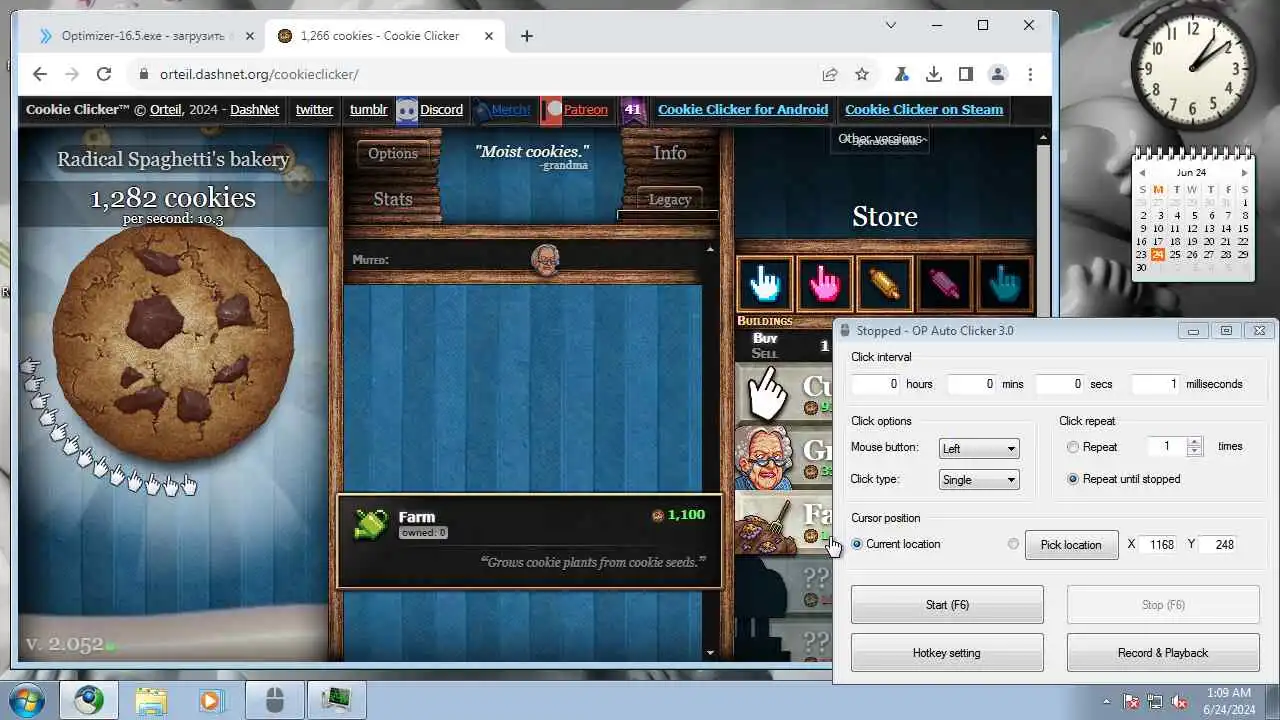
Task: Buy the cyan cursor upgrade in Store
Action: pos(765,284)
